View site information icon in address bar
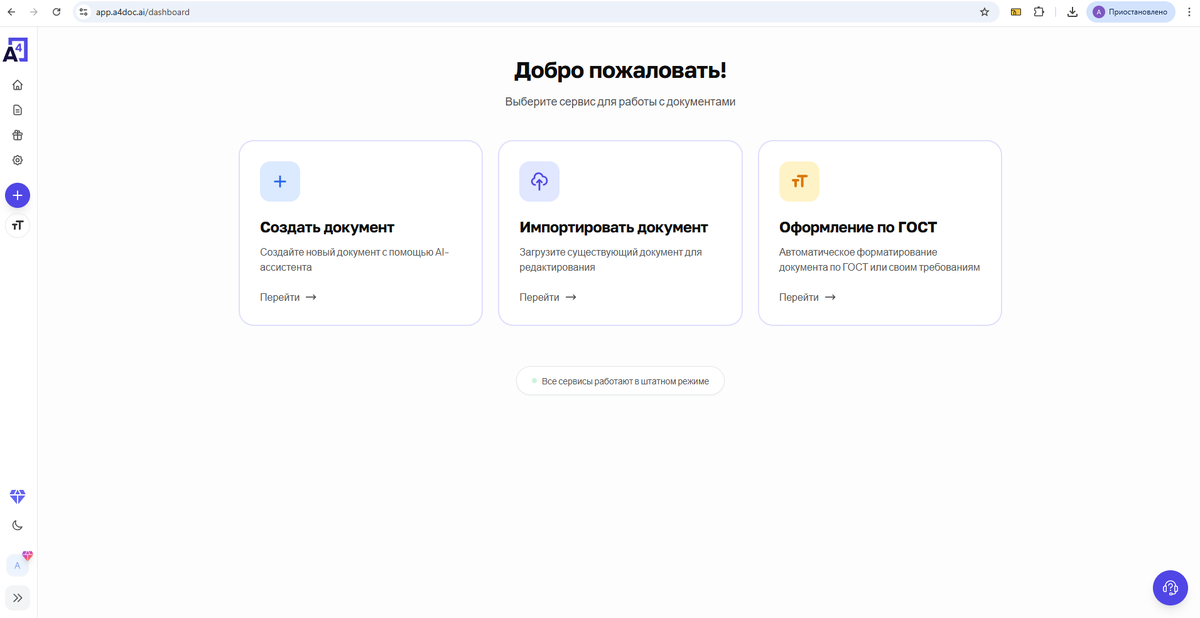Viewport: 1200px width, 618px height. pos(84,12)
